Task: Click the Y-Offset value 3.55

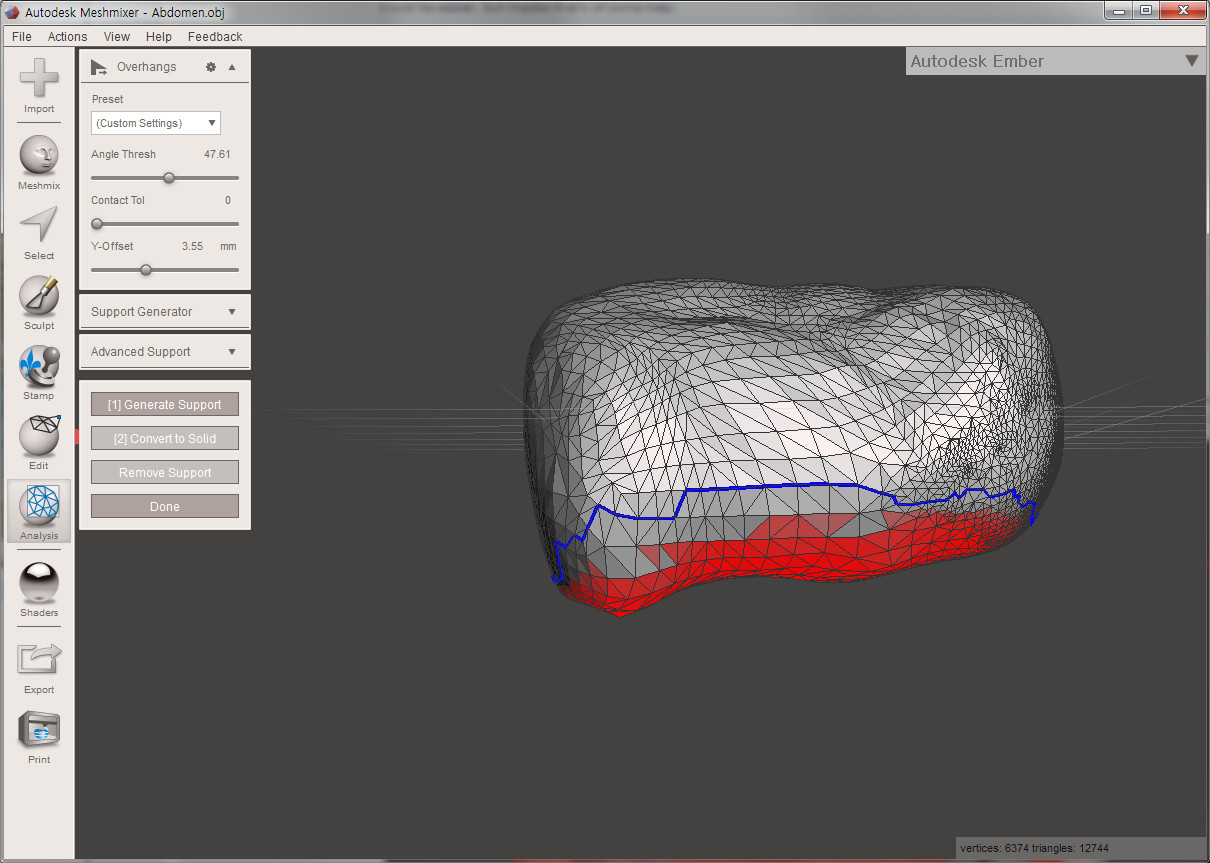Action: pos(192,246)
